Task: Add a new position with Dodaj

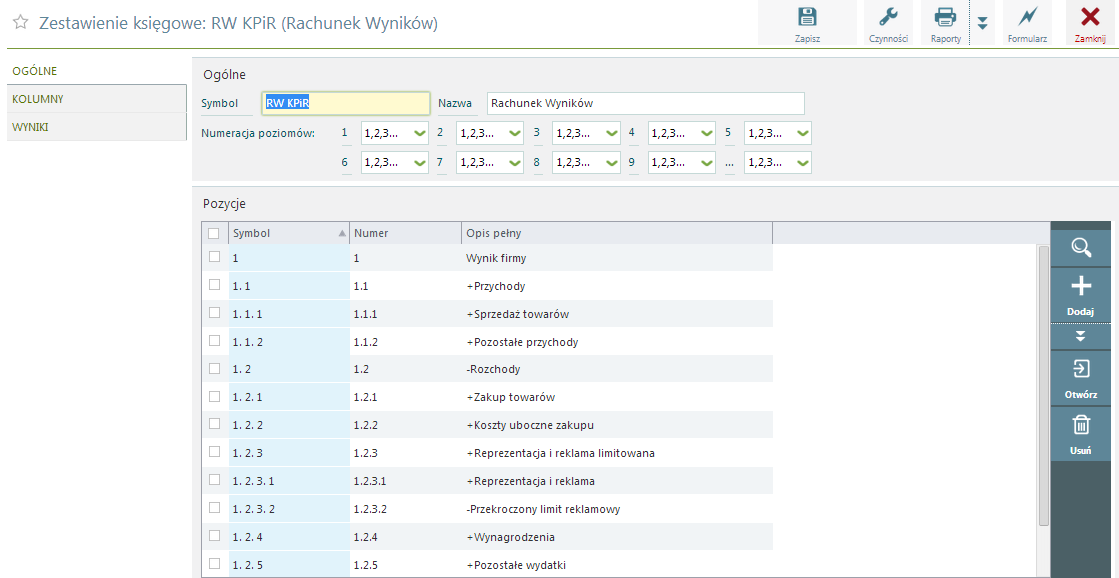Action: [x=1081, y=295]
